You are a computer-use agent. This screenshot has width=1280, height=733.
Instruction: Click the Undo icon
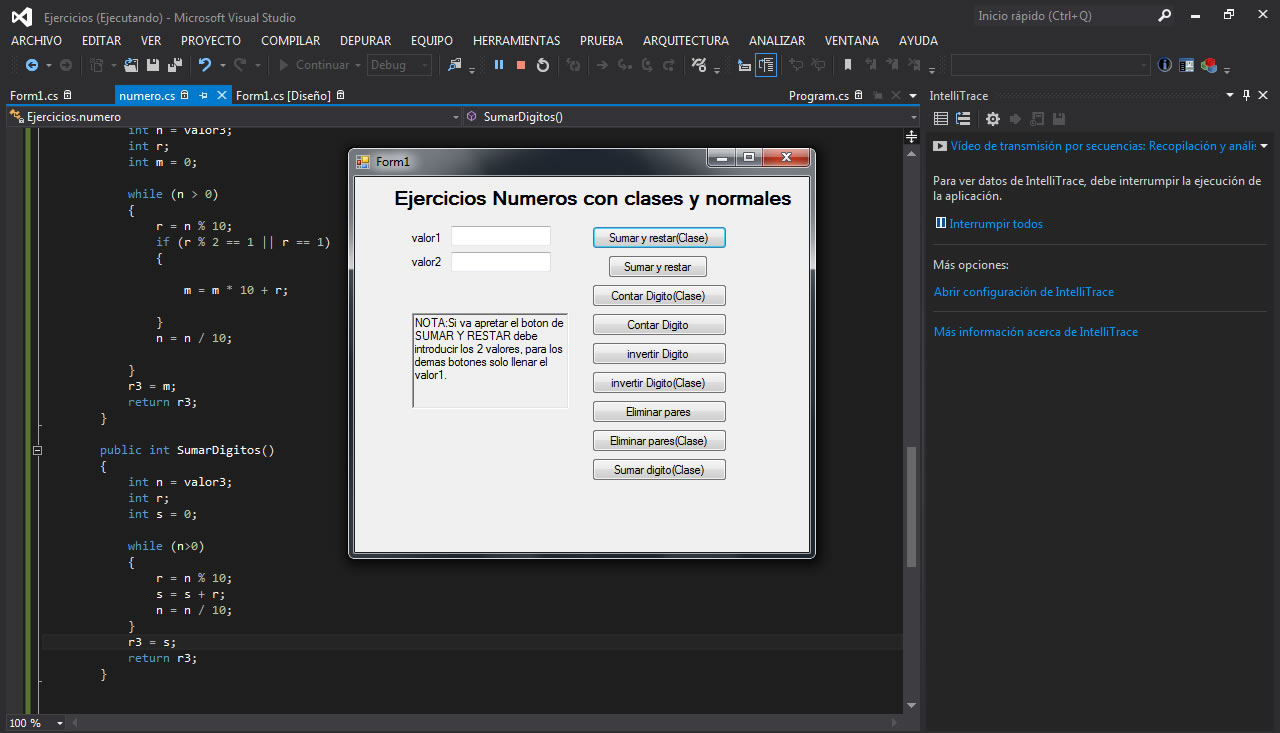tap(205, 65)
